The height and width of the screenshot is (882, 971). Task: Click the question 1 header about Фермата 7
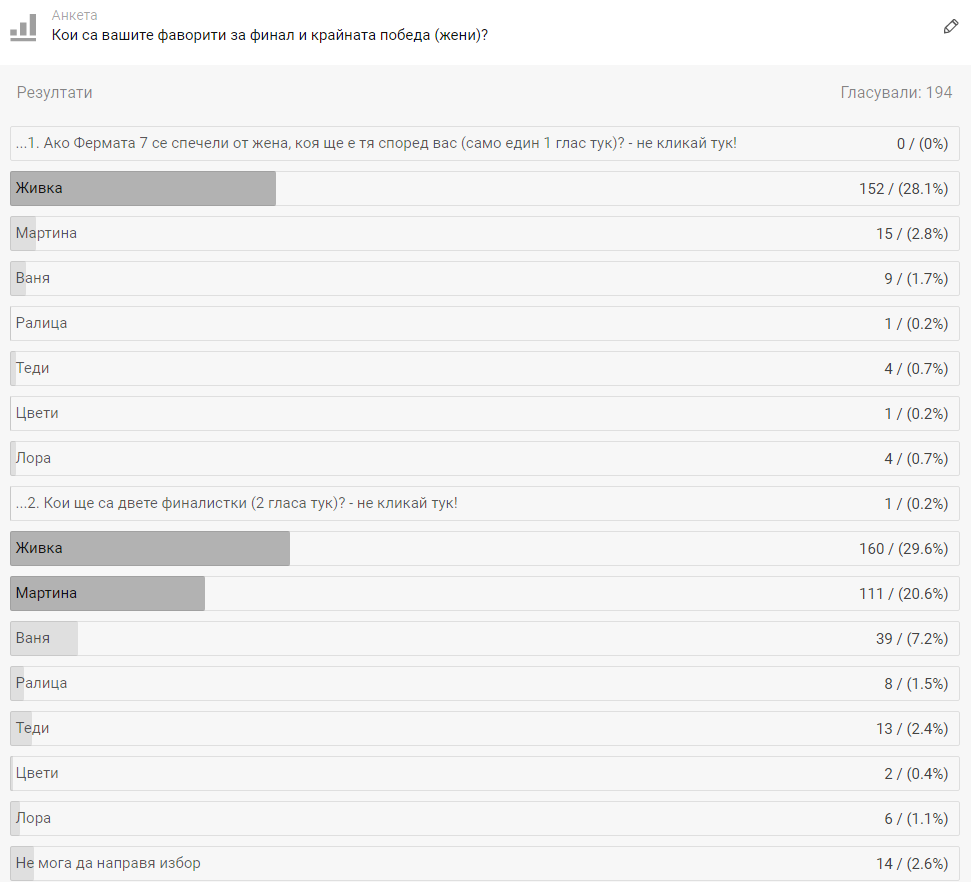click(x=485, y=144)
